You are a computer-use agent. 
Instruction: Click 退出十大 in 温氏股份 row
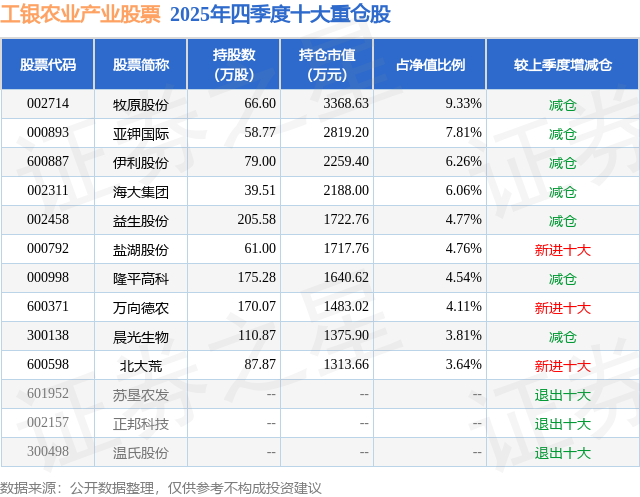(x=562, y=453)
